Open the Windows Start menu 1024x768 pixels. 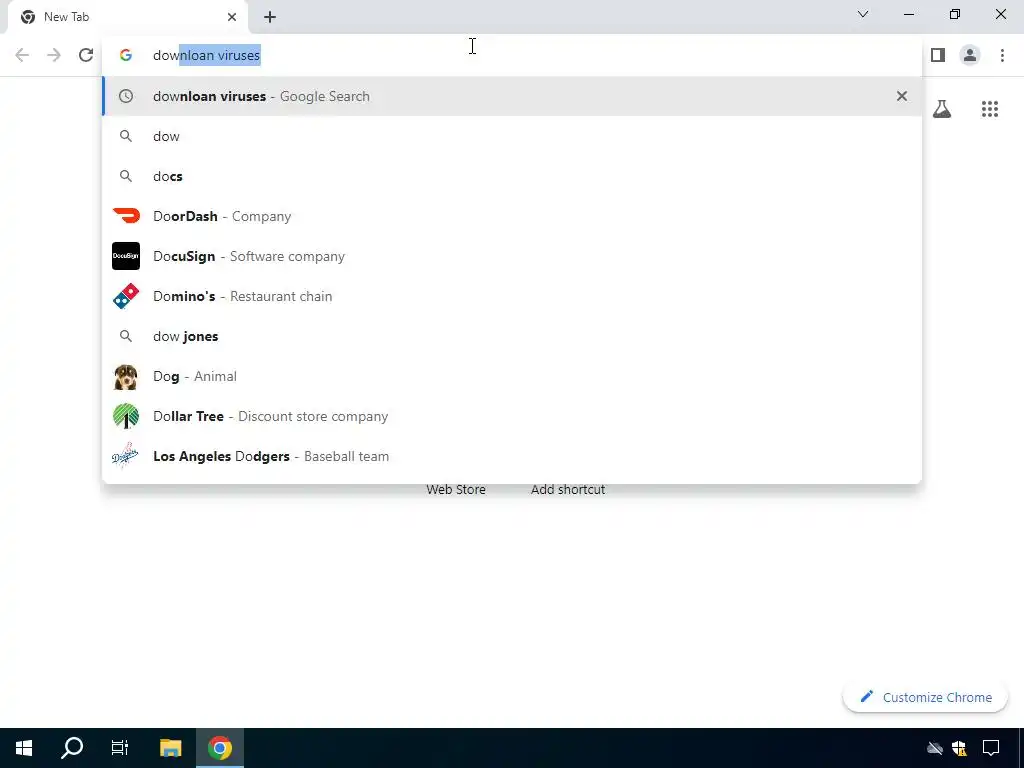click(x=24, y=748)
